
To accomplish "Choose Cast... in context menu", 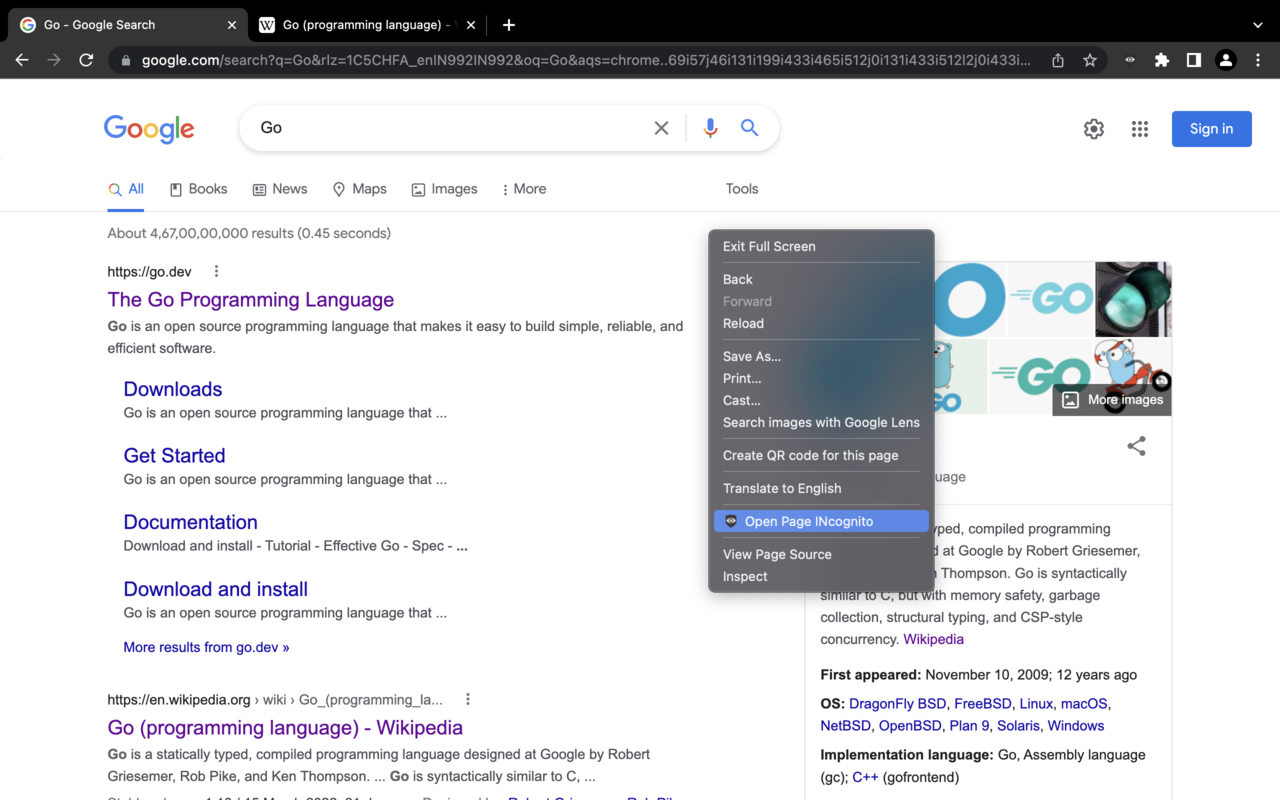I will (x=821, y=400).
